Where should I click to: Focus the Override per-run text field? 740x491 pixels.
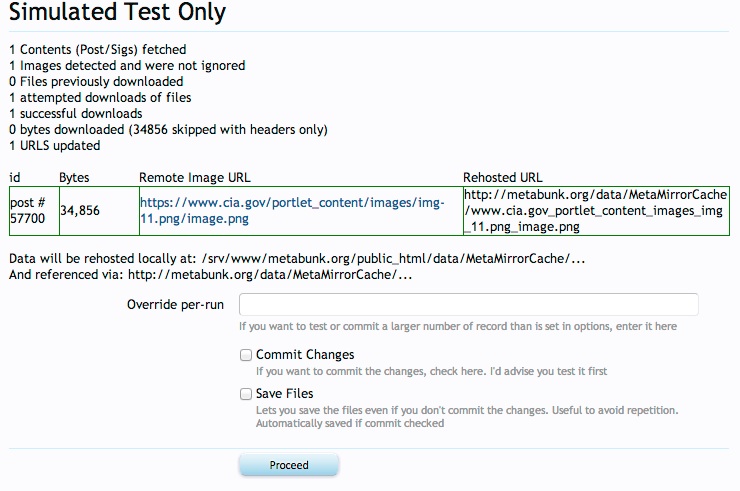tap(468, 305)
